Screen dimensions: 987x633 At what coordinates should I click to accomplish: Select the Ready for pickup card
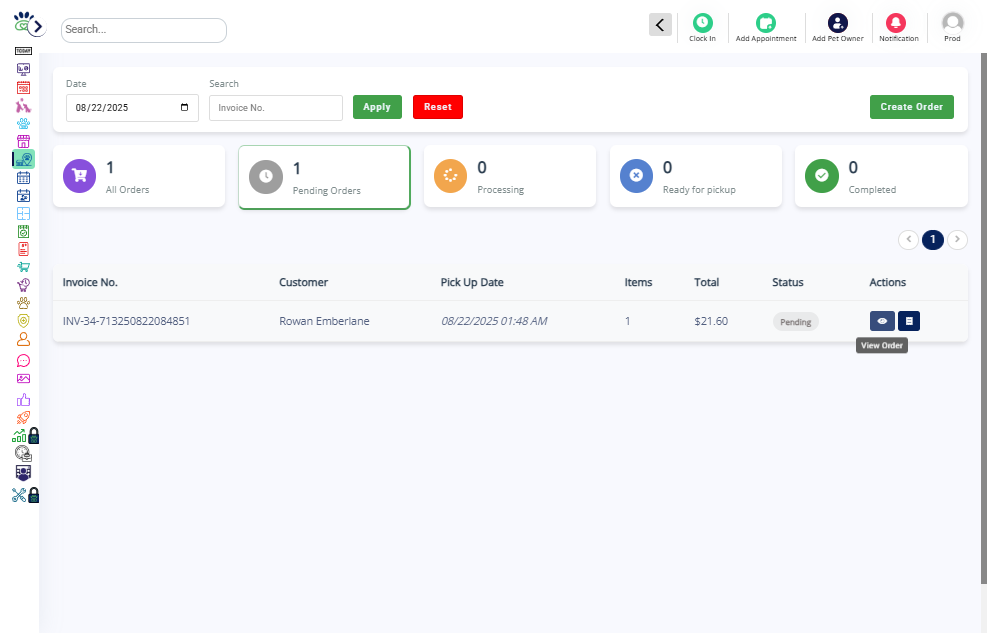click(x=696, y=176)
